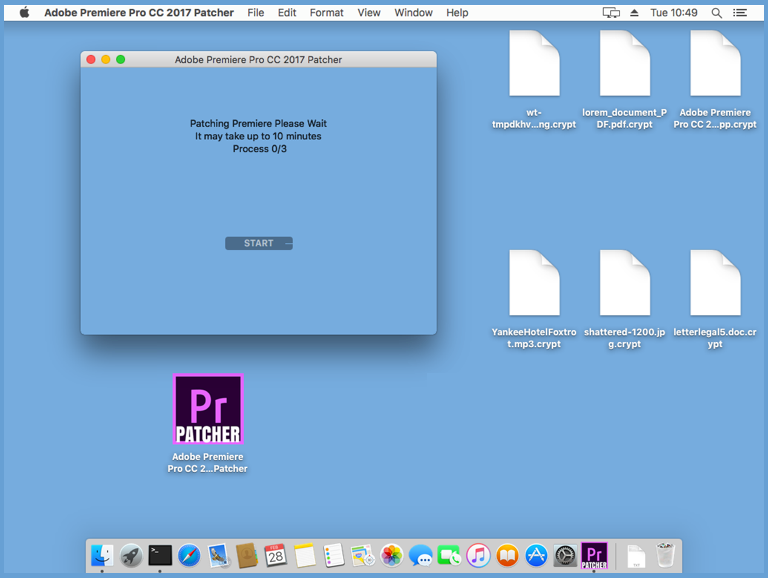Select the letterlegal5.doc.crypt file icon
Image resolution: width=768 pixels, height=578 pixels.
tap(716, 283)
